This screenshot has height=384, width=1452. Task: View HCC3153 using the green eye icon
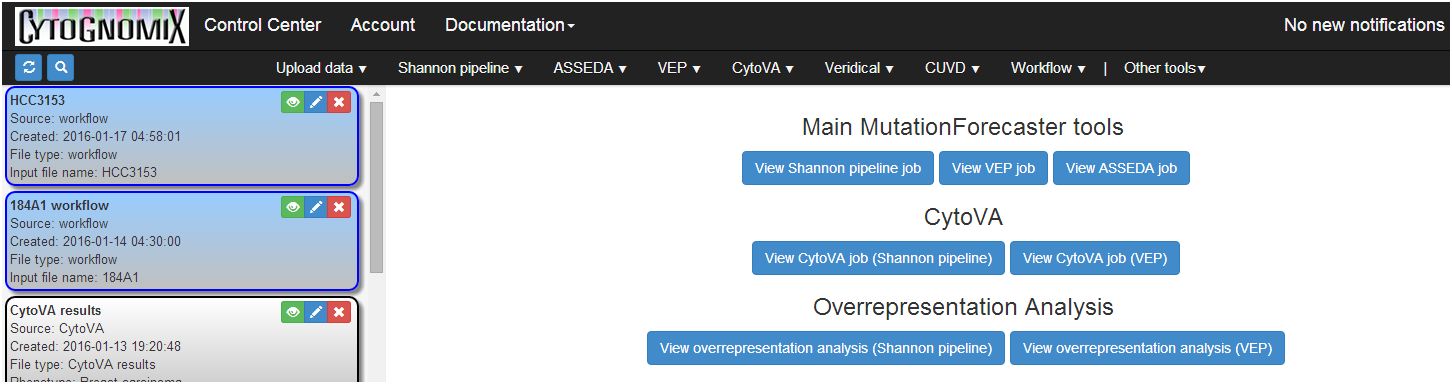[293, 101]
